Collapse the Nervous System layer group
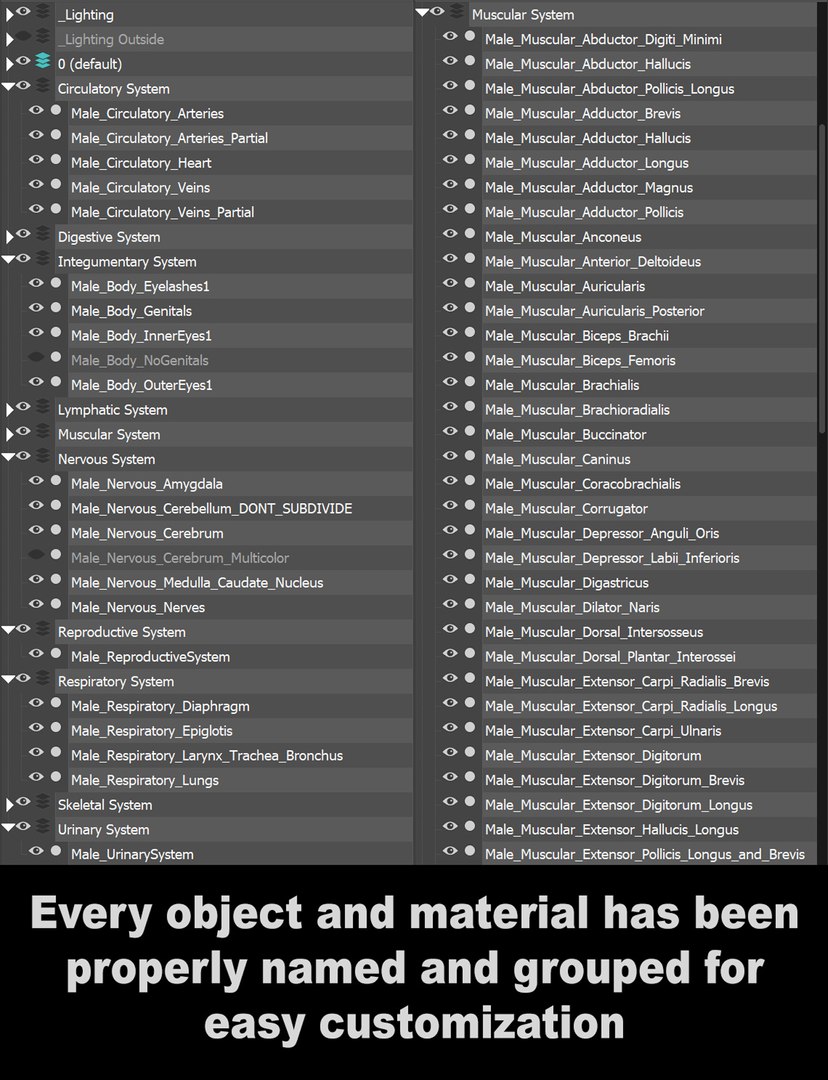The width and height of the screenshot is (828, 1080). 8,457
